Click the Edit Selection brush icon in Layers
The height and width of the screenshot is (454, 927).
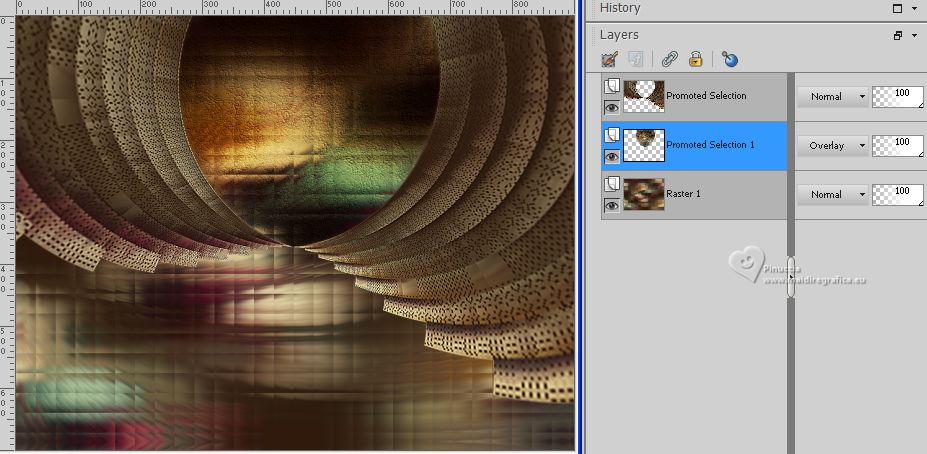pyautogui.click(x=610, y=59)
